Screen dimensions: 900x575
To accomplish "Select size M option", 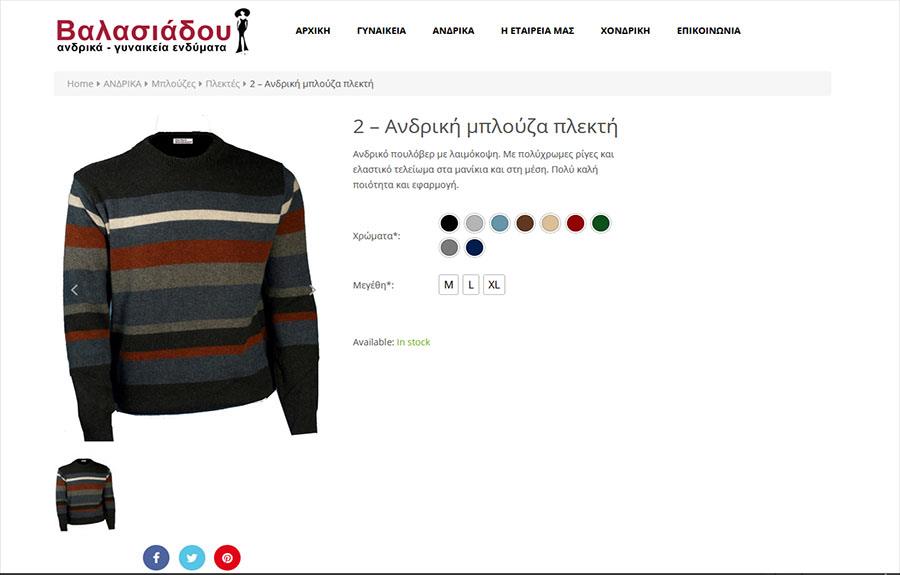I will point(449,285).
